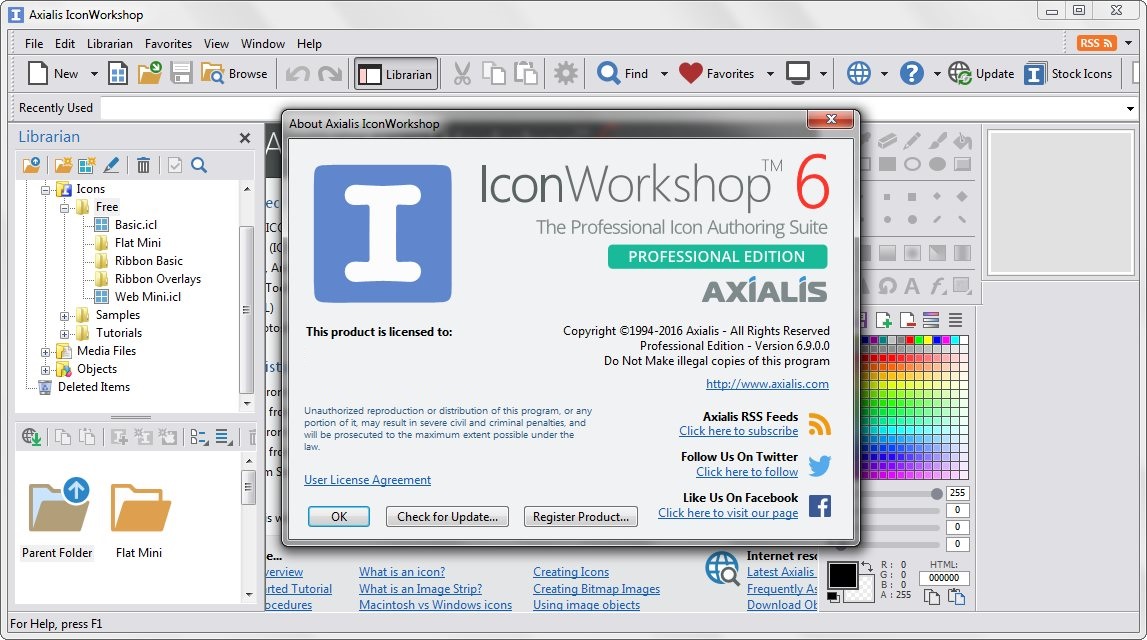Click the Twitter bird icon
Image resolution: width=1147 pixels, height=640 pixels.
coord(819,465)
